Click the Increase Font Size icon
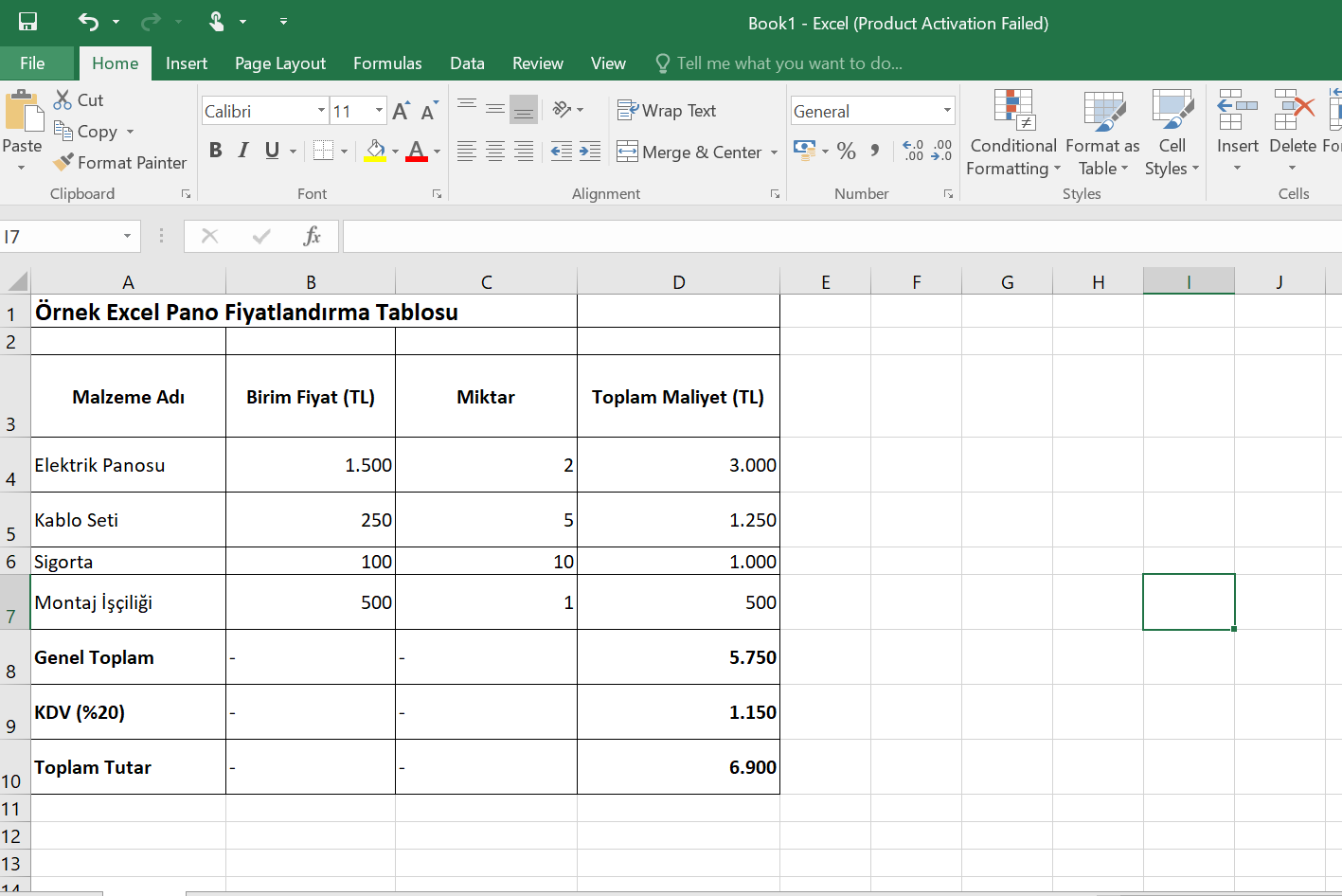 (401, 112)
